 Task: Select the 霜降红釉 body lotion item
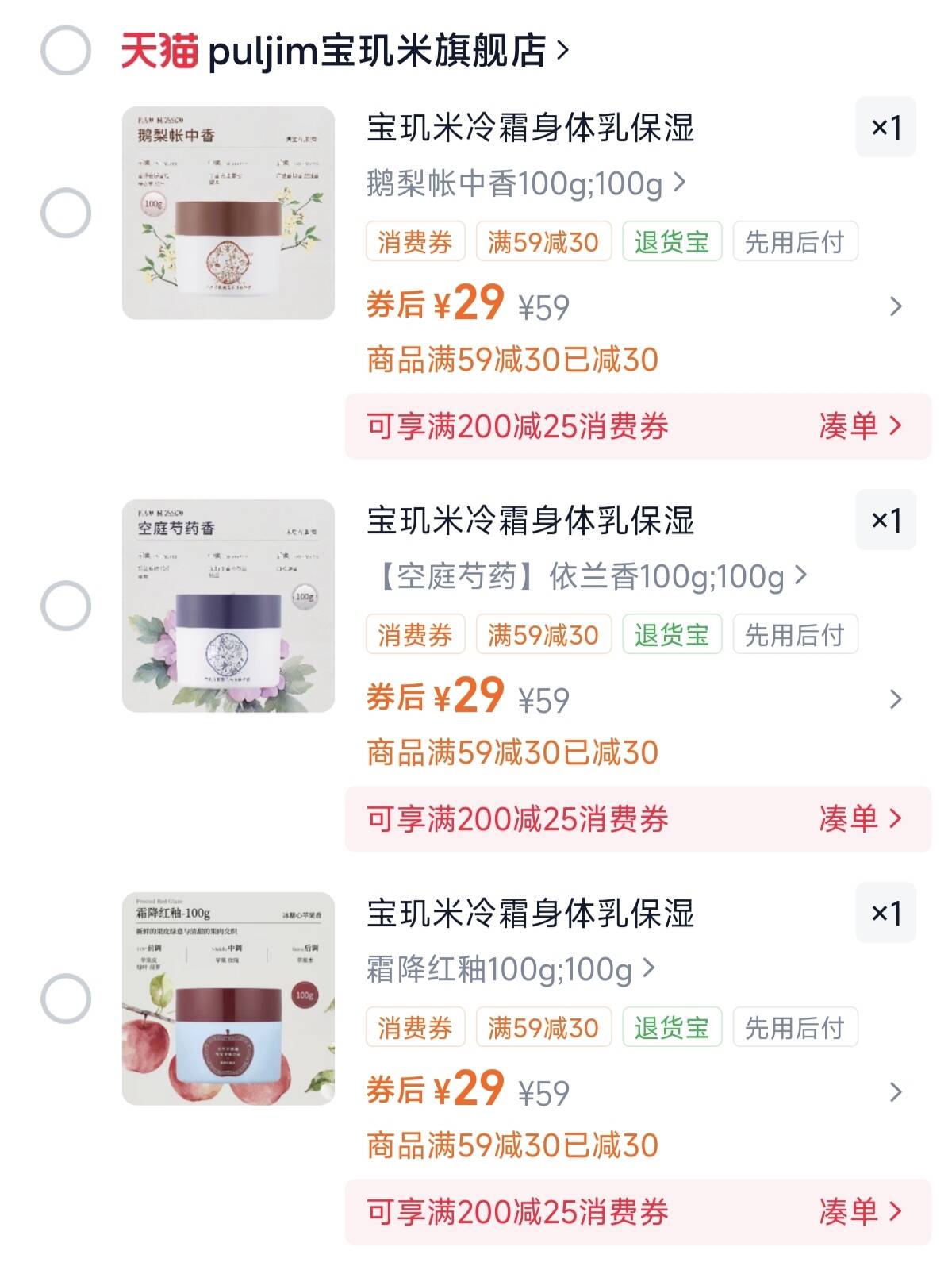tap(66, 999)
